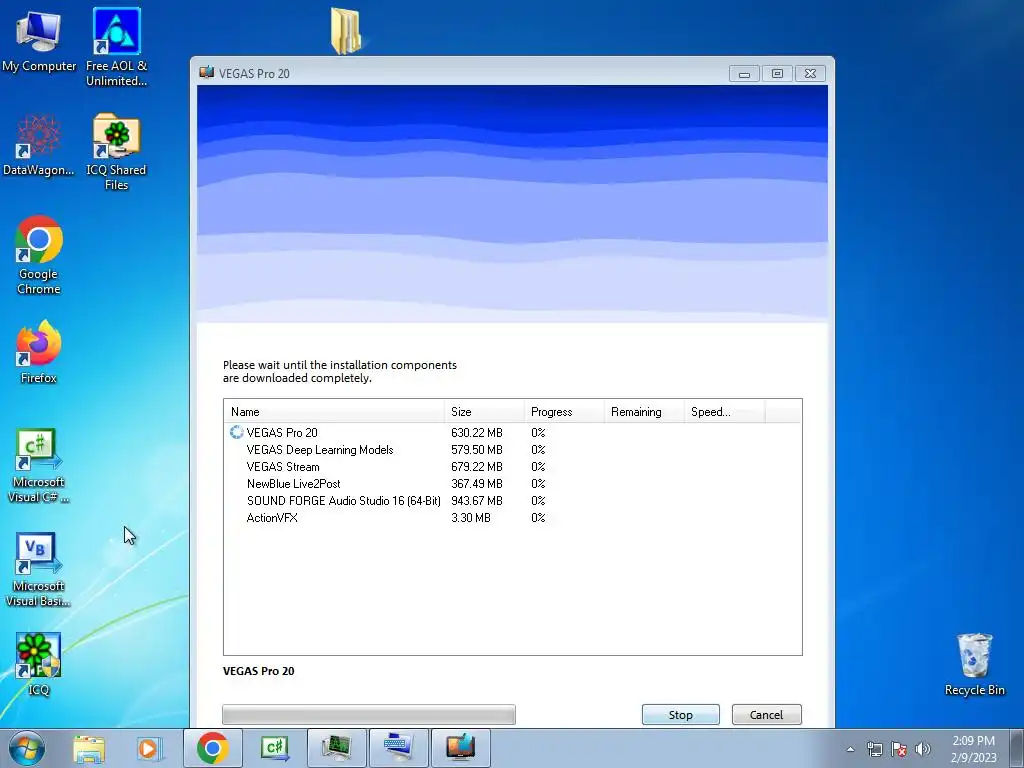This screenshot has width=1024, height=768.
Task: Switch to Chrome in the taskbar
Action: pos(212,748)
